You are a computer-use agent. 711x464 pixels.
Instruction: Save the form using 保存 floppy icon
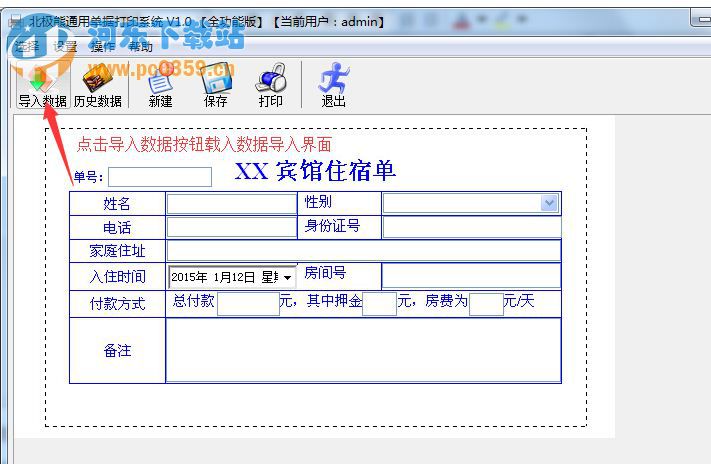216,85
